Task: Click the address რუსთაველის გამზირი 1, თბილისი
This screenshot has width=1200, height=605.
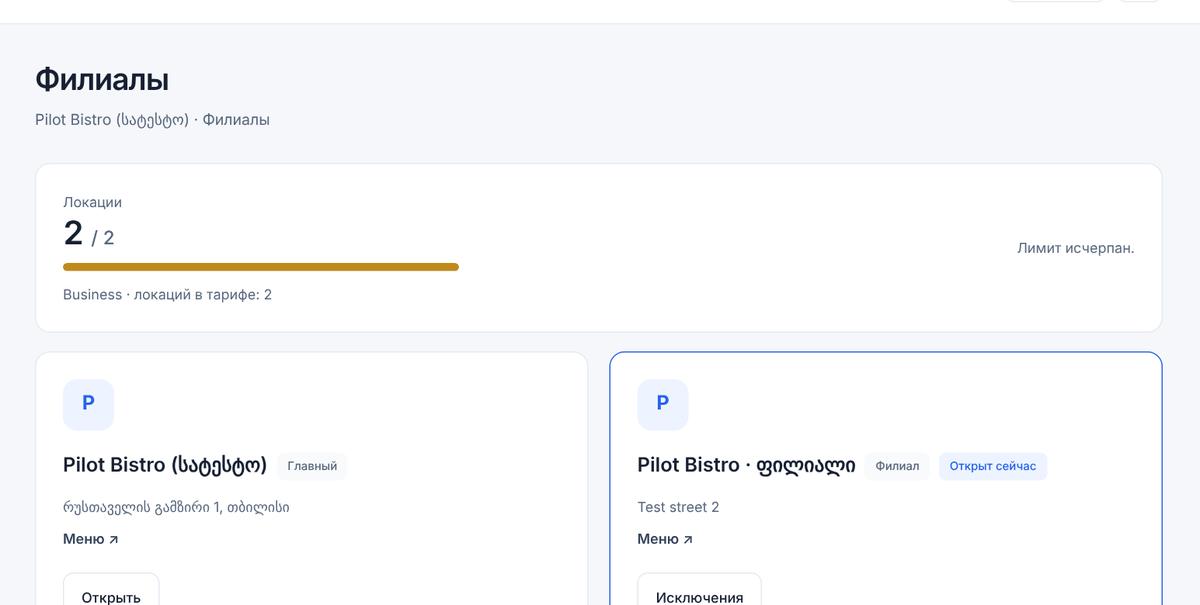Action: (x=176, y=507)
